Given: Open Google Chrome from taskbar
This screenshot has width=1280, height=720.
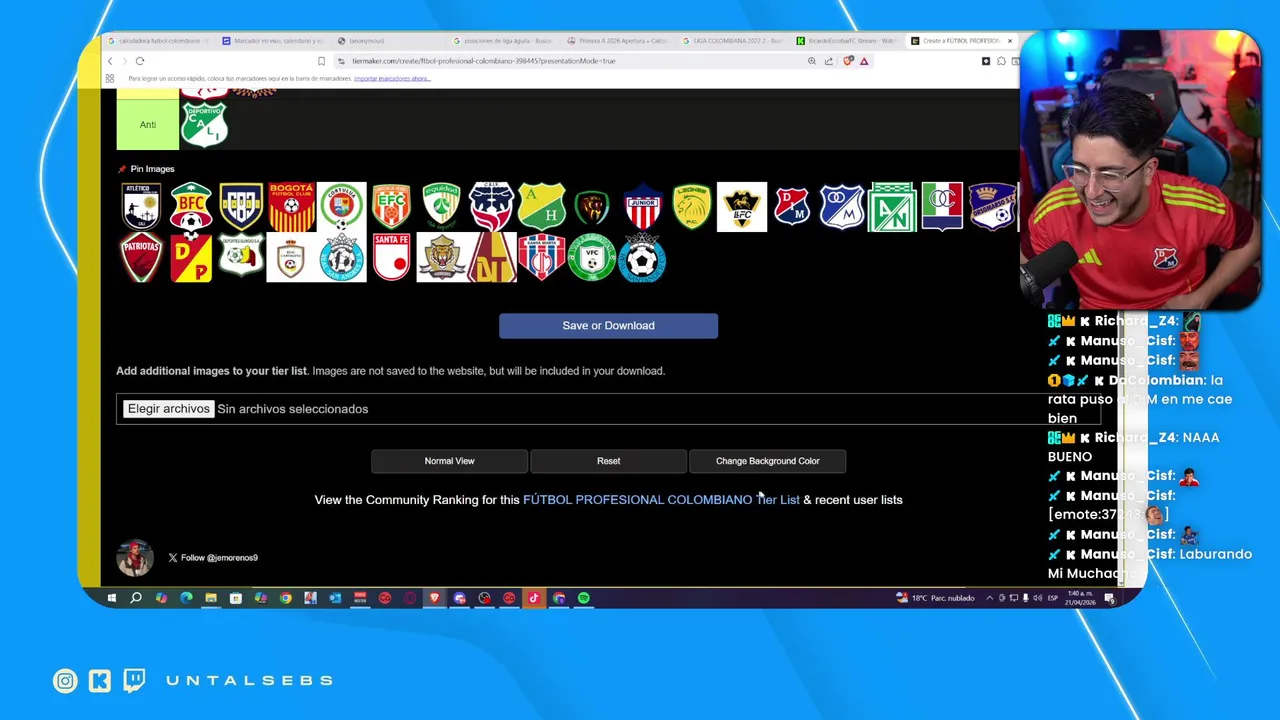Looking at the screenshot, I should pyautogui.click(x=285, y=598).
